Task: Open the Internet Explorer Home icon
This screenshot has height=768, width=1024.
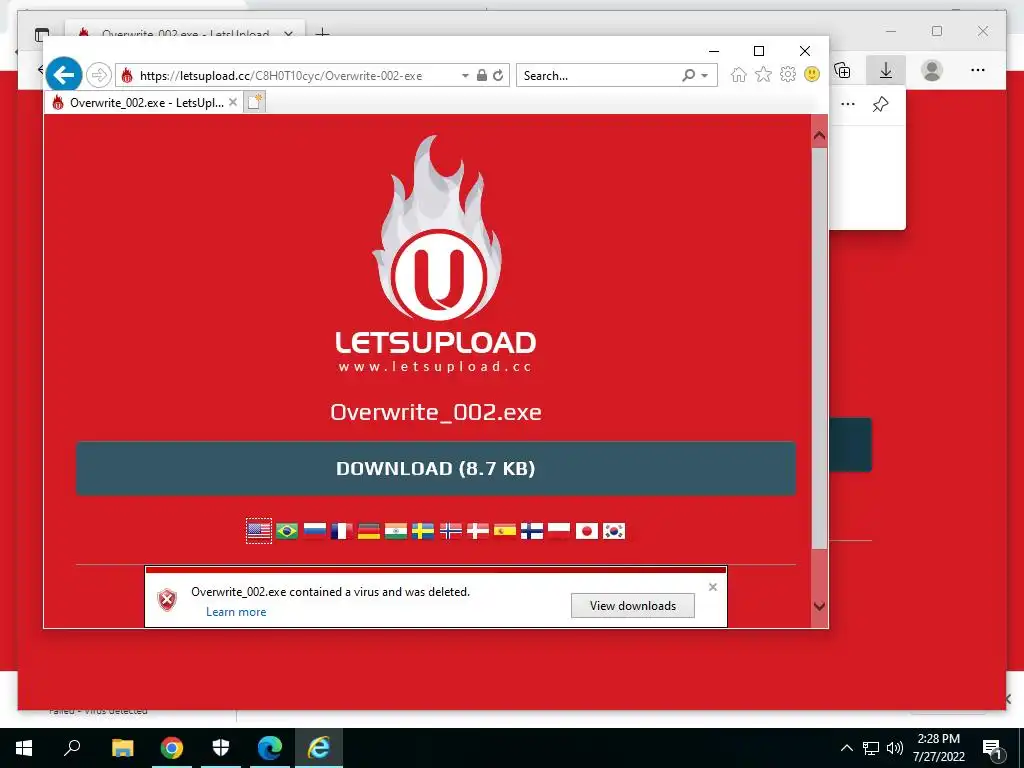Action: (x=739, y=74)
